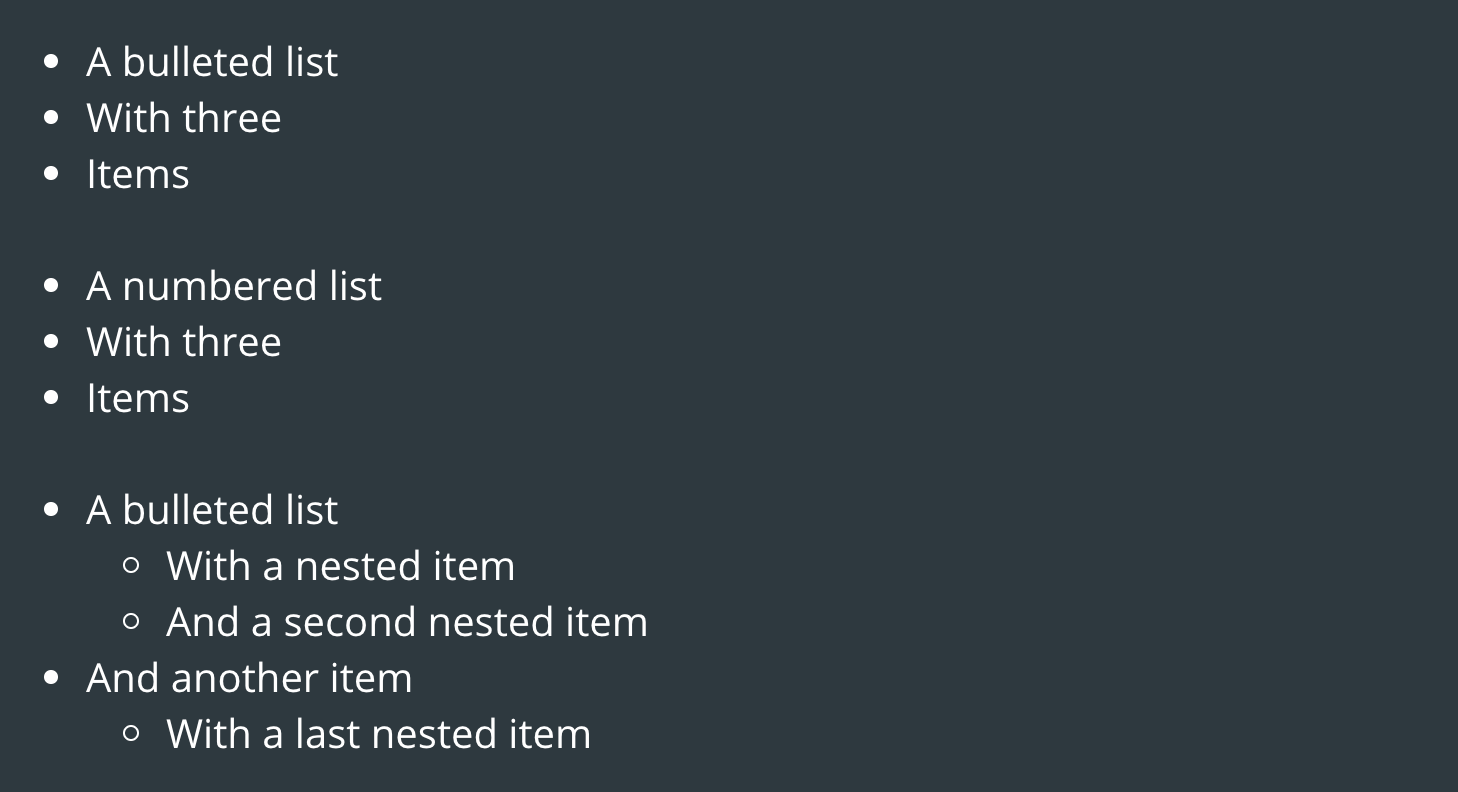Click 'A bulleted list' above 'With a nested item'
The width and height of the screenshot is (1458, 792).
[212, 510]
